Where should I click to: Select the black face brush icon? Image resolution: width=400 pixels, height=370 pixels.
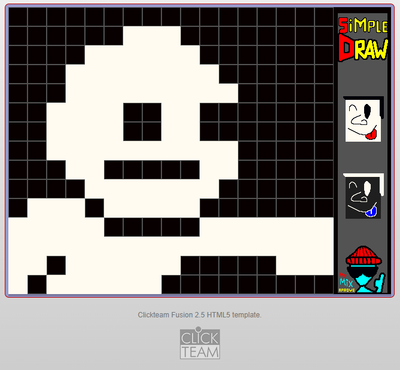pos(363,196)
